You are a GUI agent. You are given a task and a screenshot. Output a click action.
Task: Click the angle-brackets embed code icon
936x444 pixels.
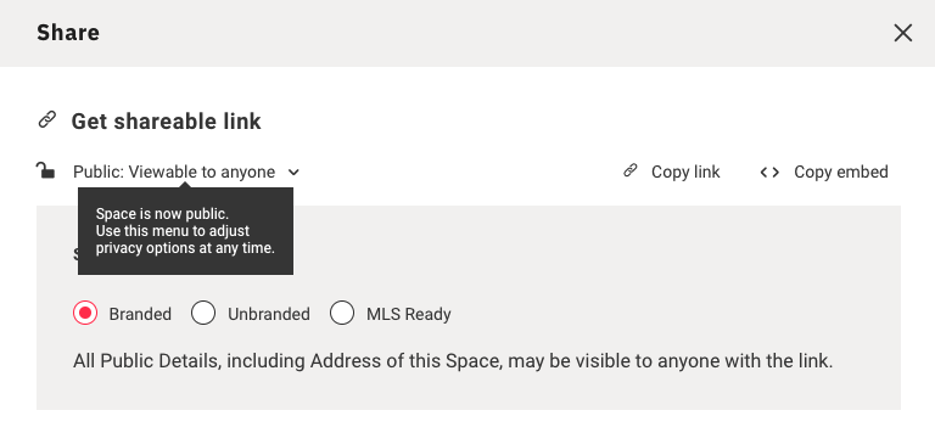(x=769, y=172)
